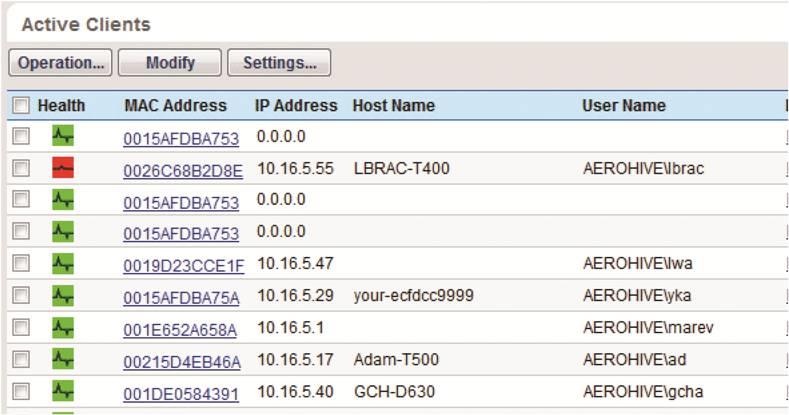Click the Modify button
Viewport: 789px width, 415px height.
[170, 62]
